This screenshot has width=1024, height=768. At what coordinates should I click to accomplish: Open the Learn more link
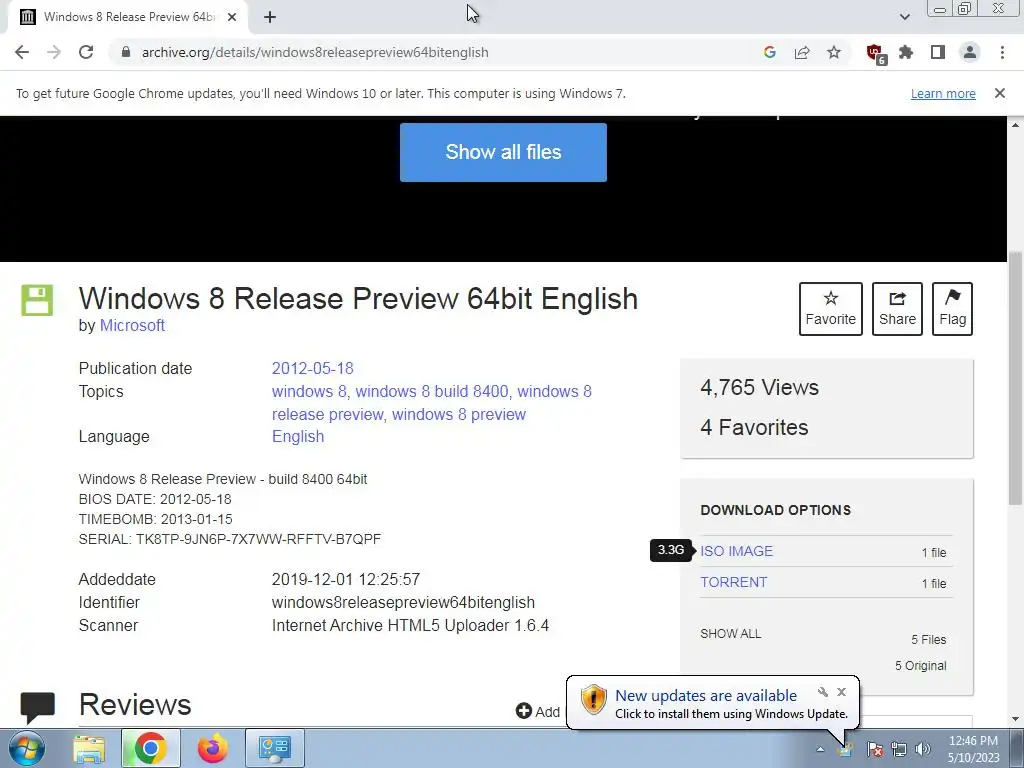pyautogui.click(x=943, y=93)
